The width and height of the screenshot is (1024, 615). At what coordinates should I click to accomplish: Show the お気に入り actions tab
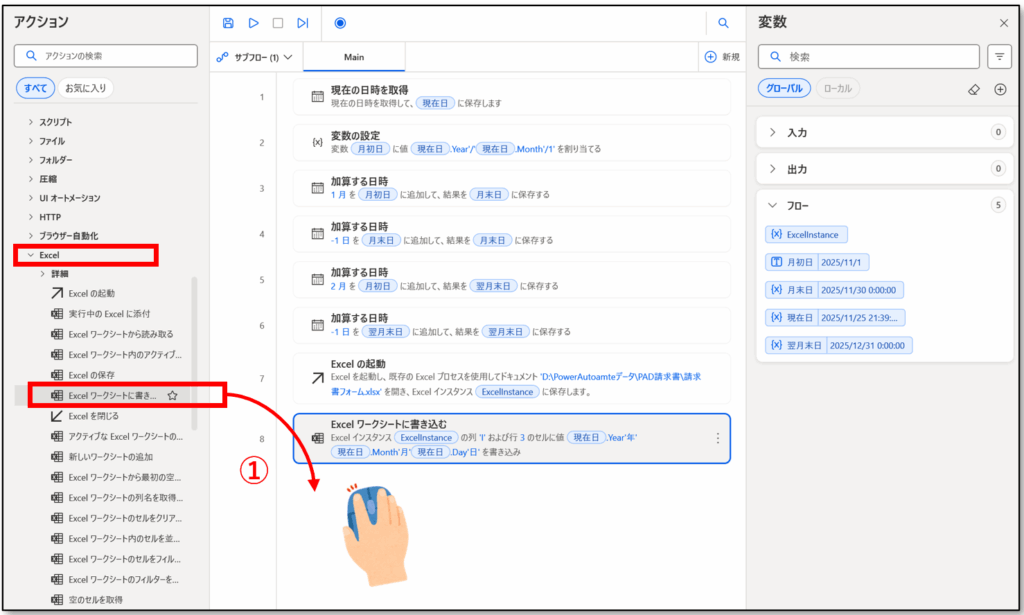(85, 88)
